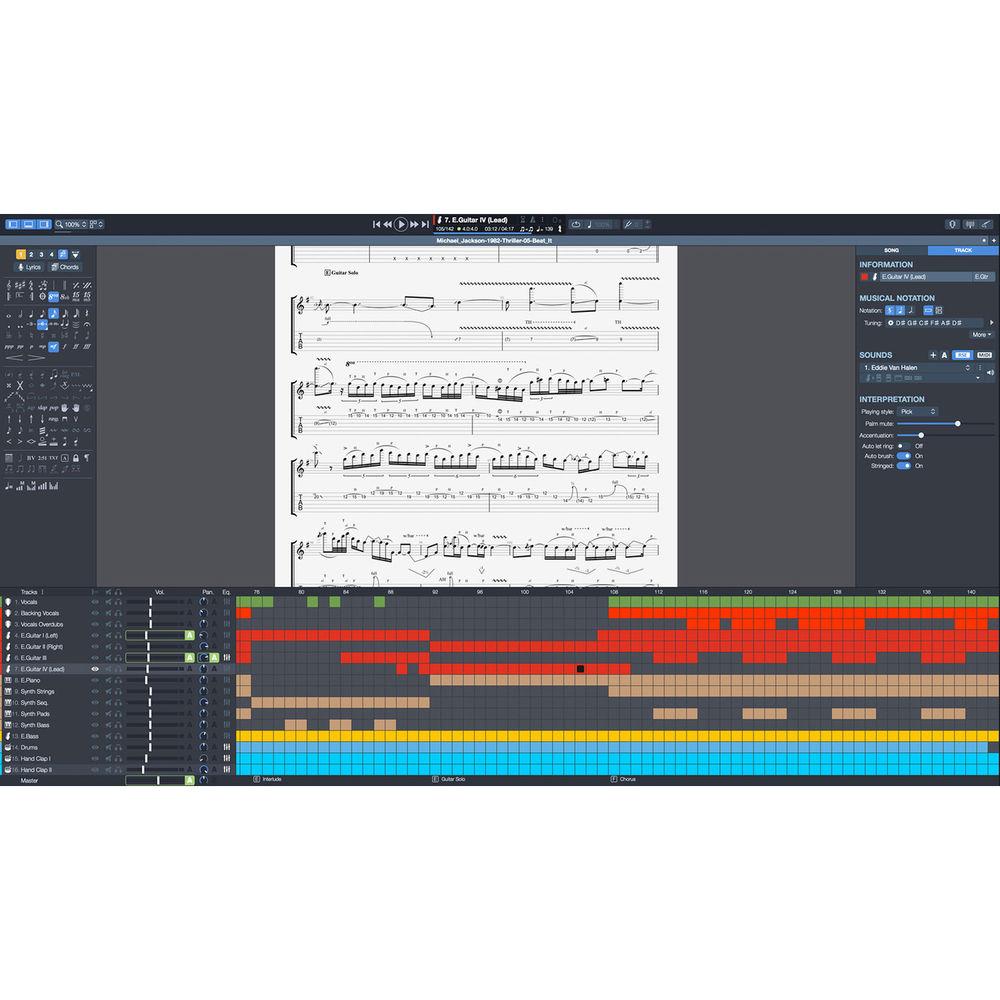Switch to the SONG tab
Viewport: 1000px width, 1000px height.
(891, 250)
